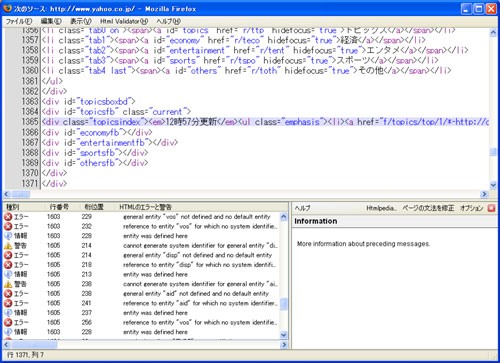Click error icon for line 1605 column 241

click(x=8, y=303)
